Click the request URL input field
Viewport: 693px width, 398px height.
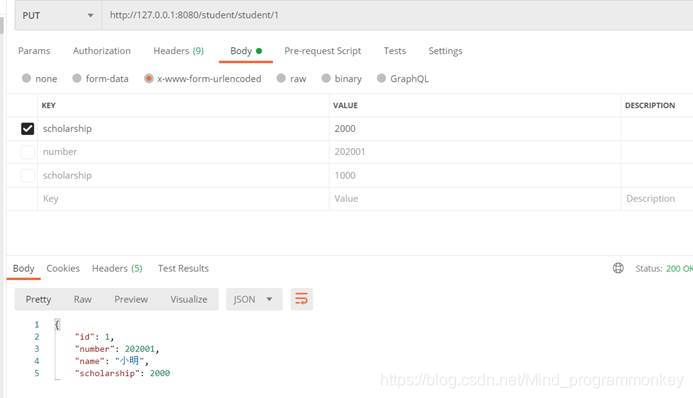click(397, 15)
